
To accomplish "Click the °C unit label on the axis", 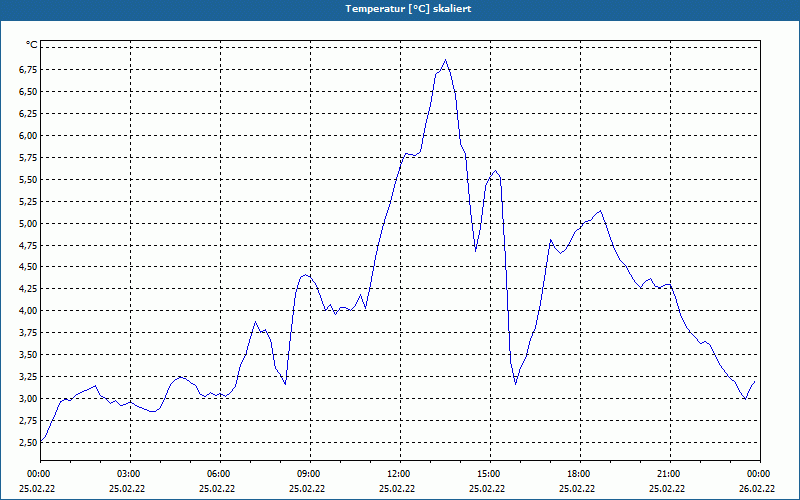I will 31,45.
